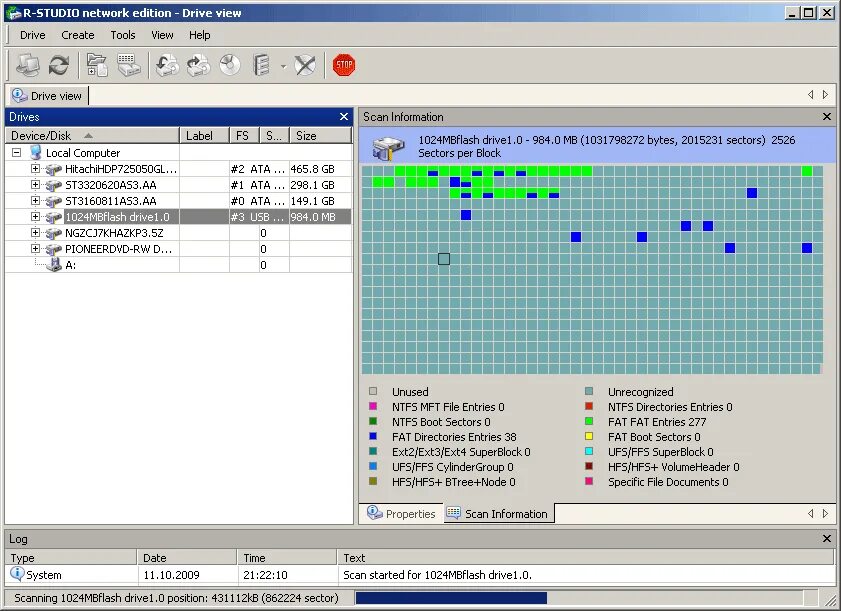Screen dimensions: 841x611
Task: Click the Label column header
Action: (204, 136)
